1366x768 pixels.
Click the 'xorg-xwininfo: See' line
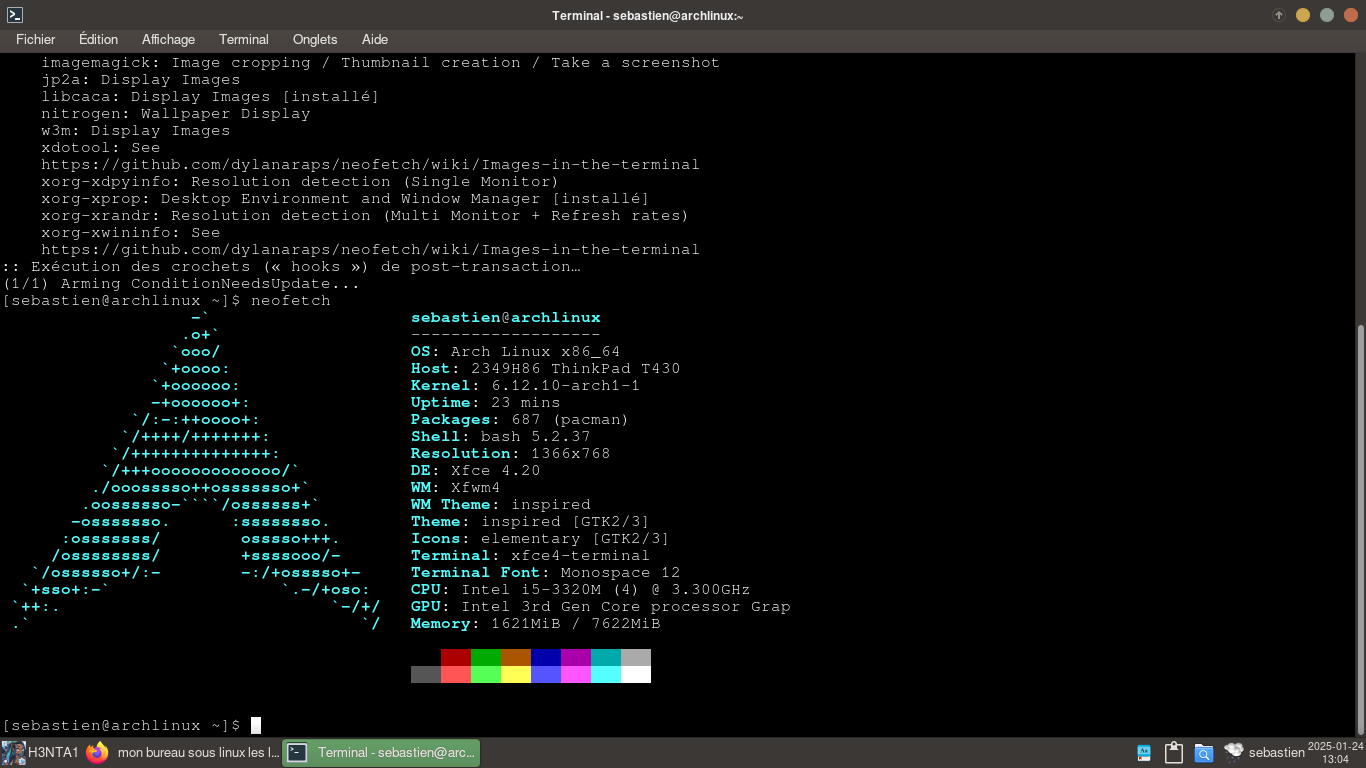click(130, 232)
